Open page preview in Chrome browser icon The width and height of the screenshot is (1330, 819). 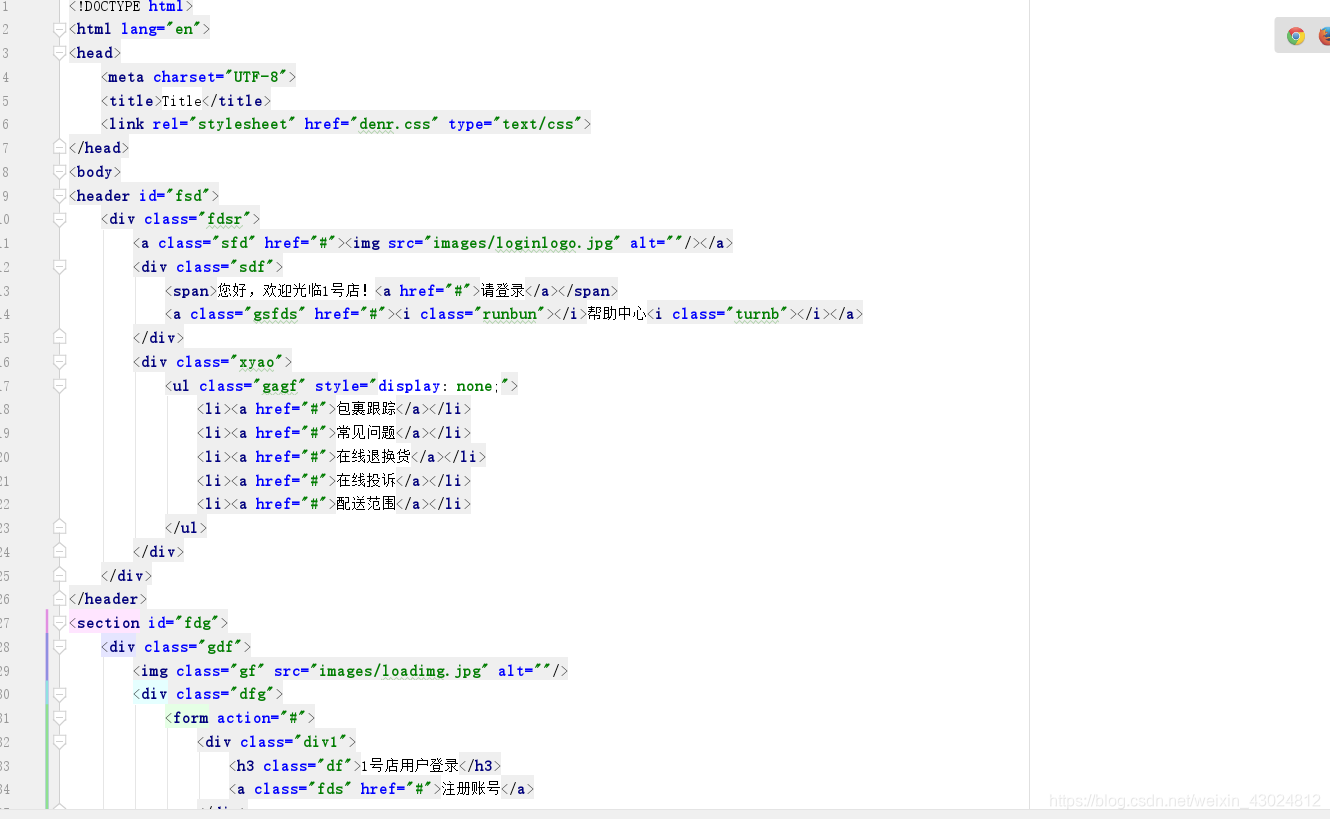(x=1295, y=36)
